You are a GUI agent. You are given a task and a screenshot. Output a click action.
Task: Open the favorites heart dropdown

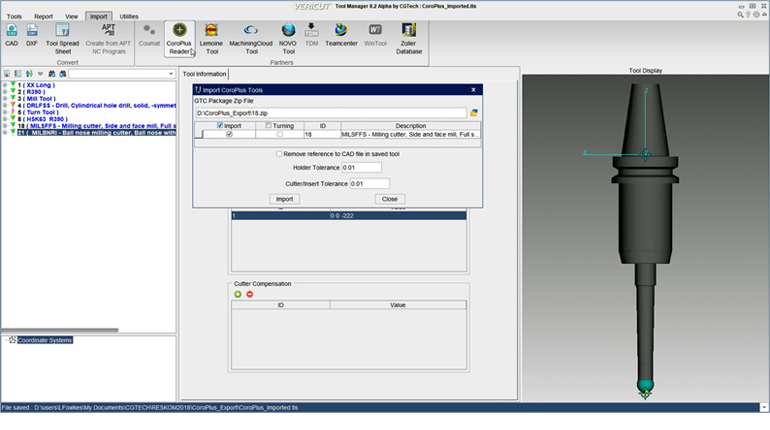40,74
